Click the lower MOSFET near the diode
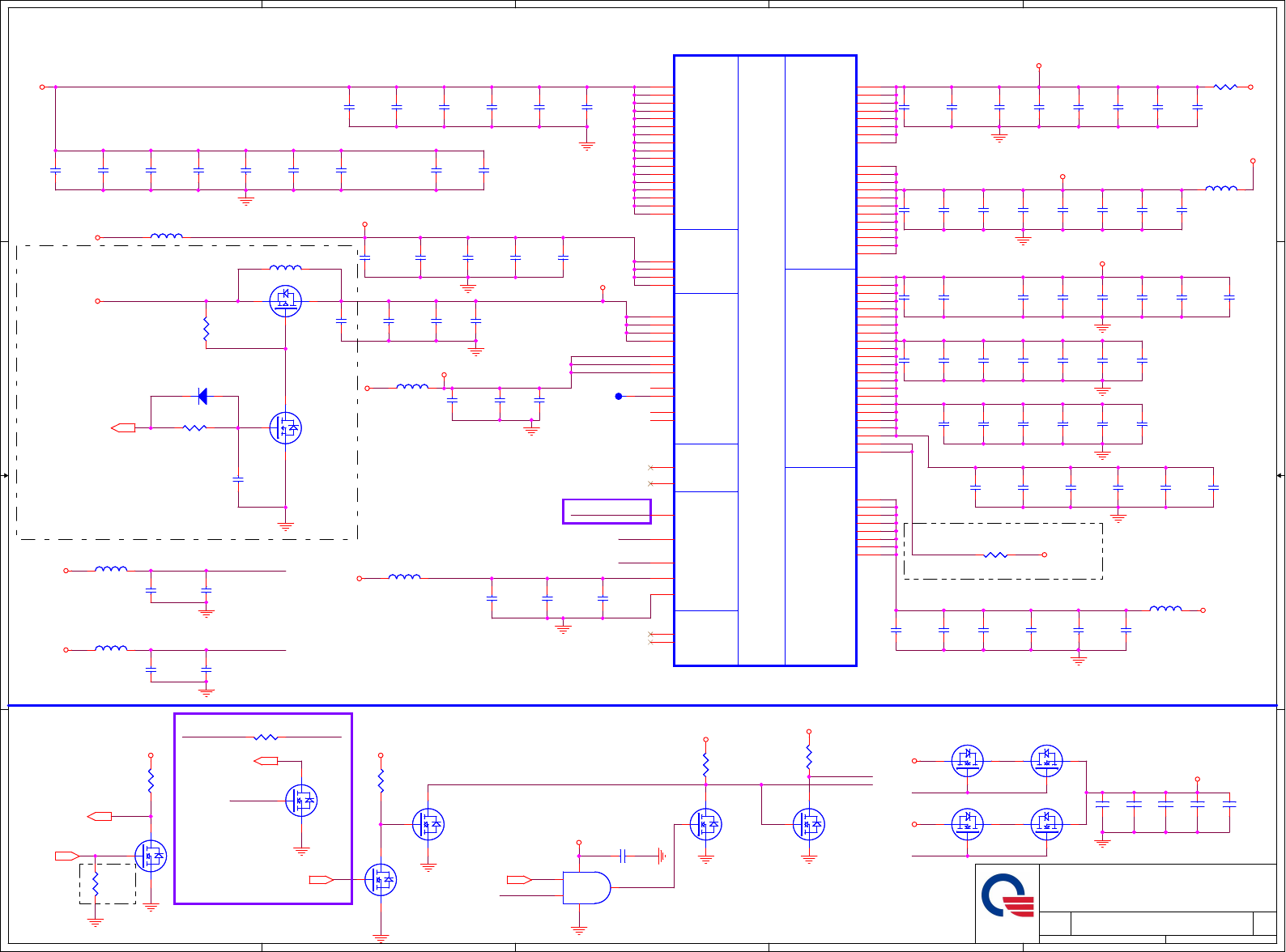 point(285,427)
